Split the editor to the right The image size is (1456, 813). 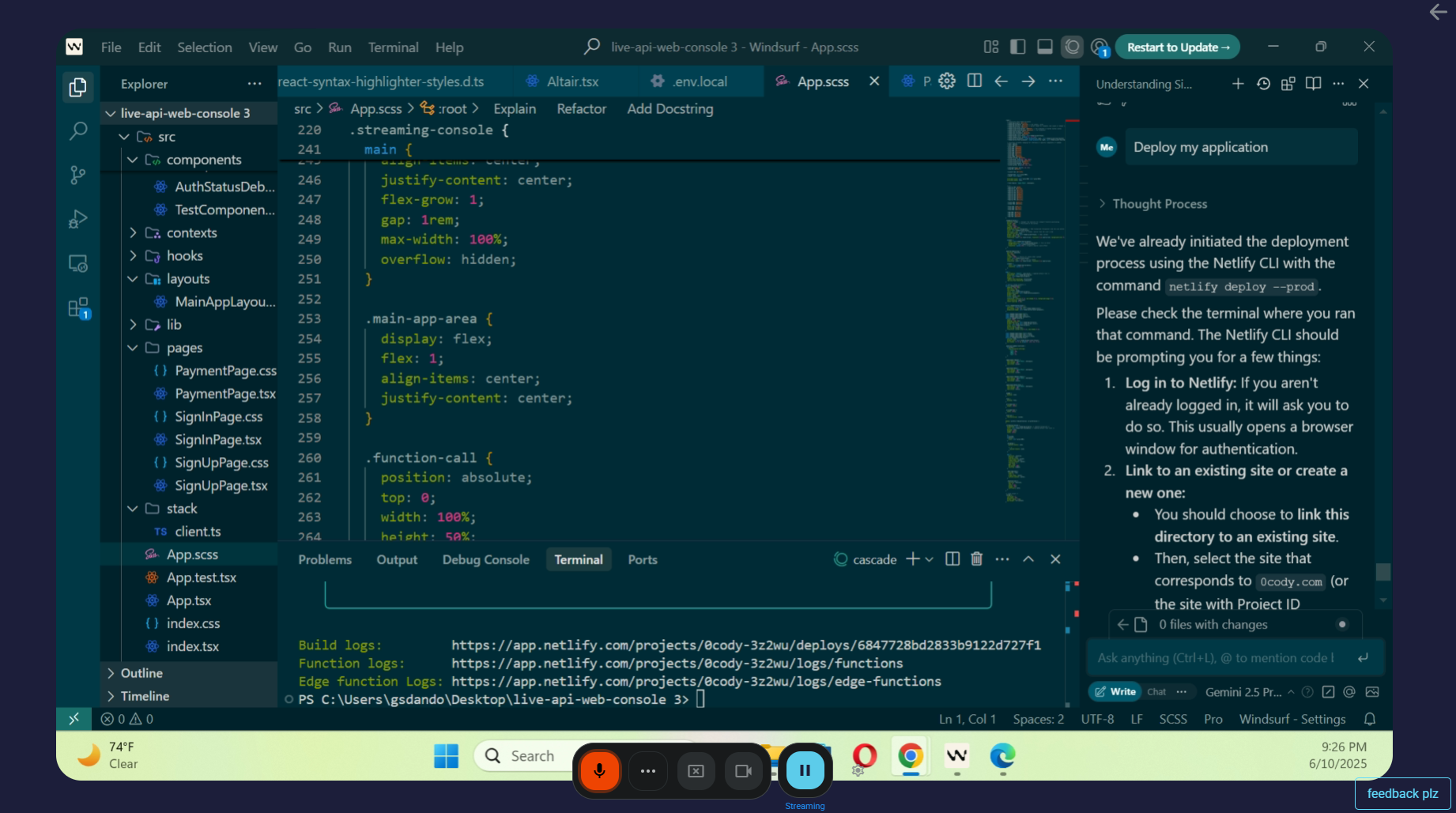975,81
